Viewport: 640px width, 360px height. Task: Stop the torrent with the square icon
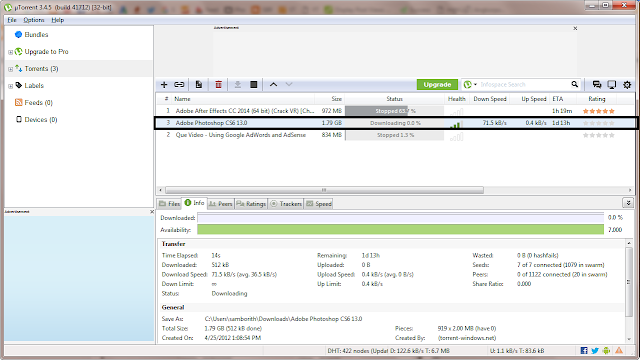[253, 84]
